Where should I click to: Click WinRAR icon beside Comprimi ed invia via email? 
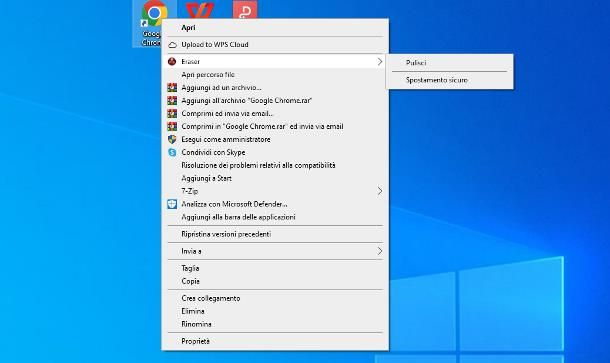172,114
